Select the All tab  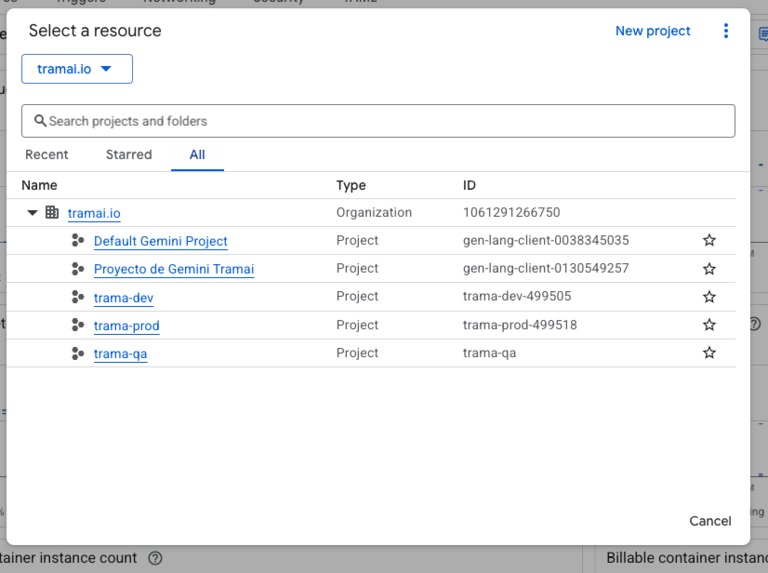click(197, 155)
